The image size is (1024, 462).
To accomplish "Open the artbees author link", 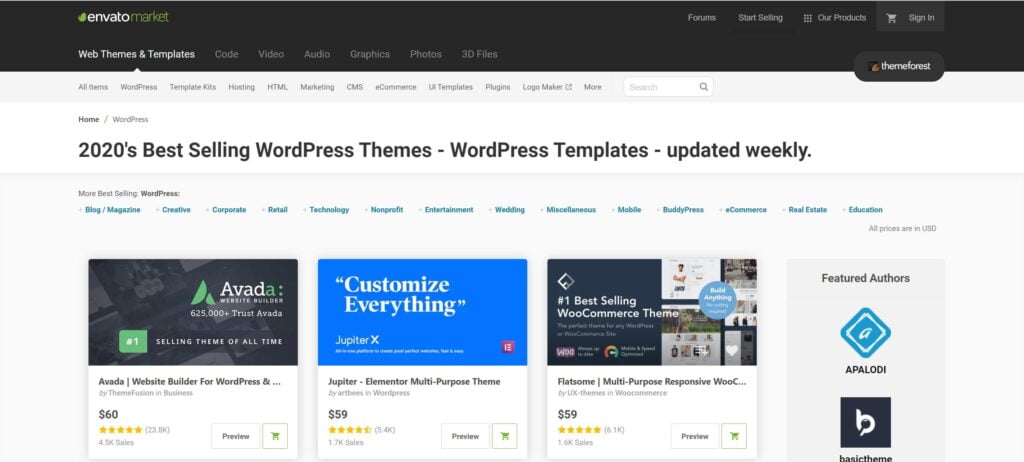I will tap(349, 393).
